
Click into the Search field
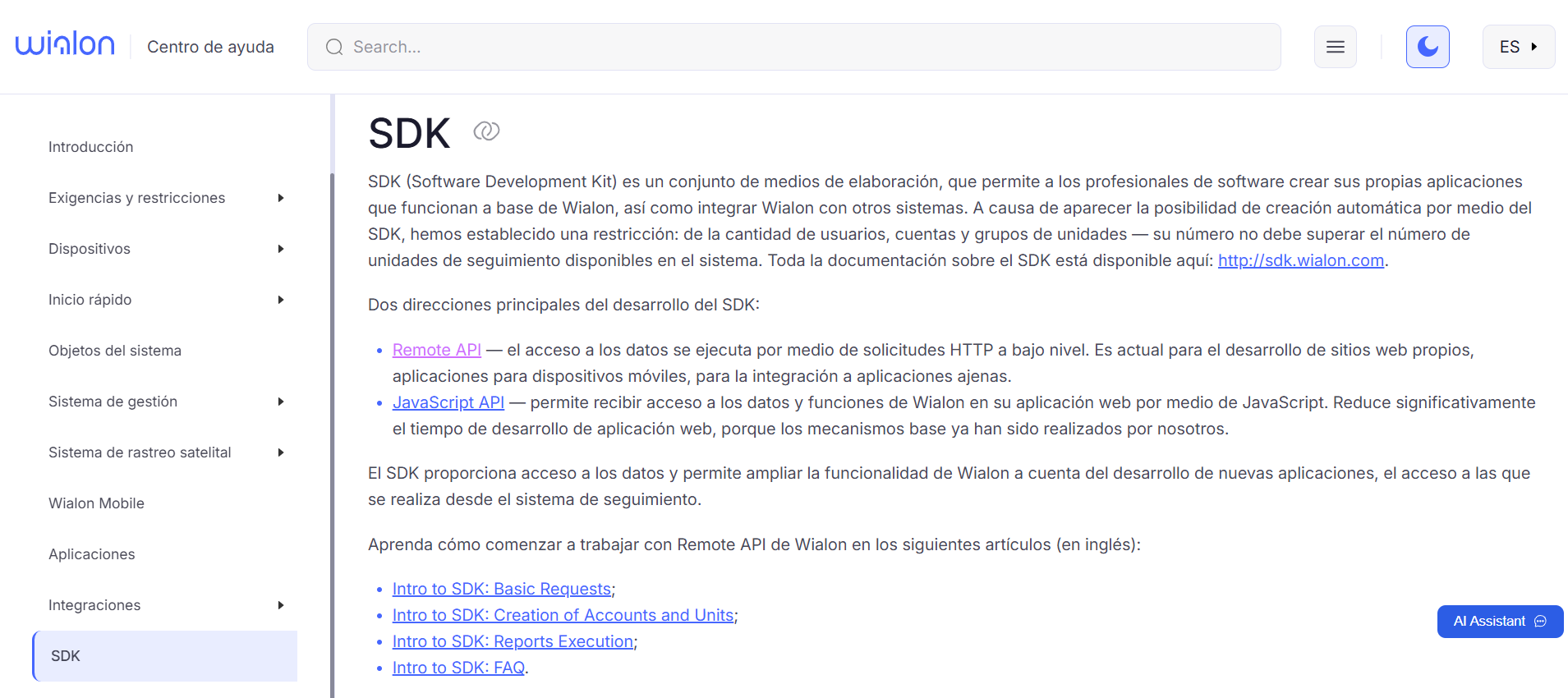click(x=805, y=47)
